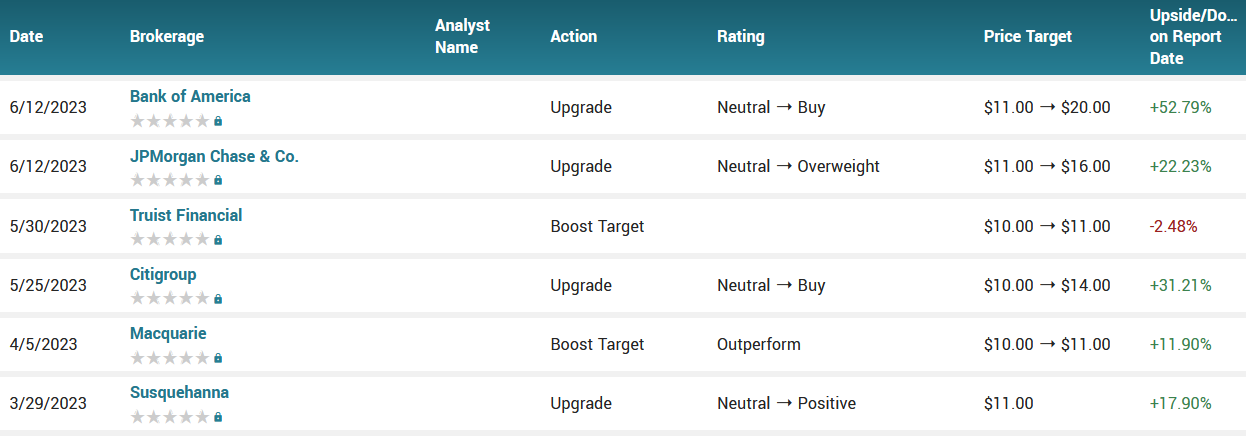Sort table by Price Target column header
The height and width of the screenshot is (439, 1246).
pos(1028,36)
